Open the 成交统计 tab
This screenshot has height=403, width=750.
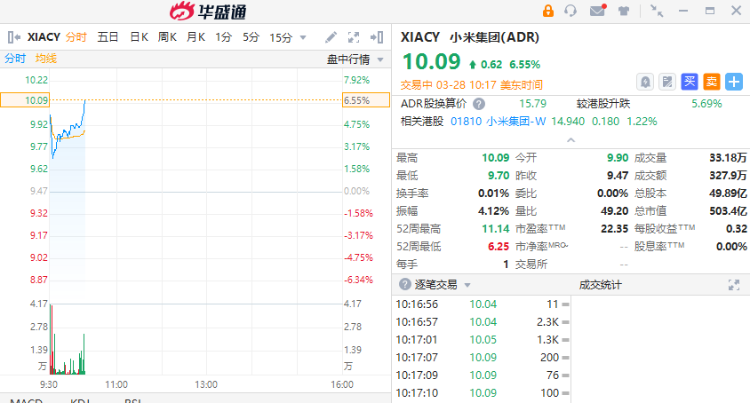(x=600, y=285)
